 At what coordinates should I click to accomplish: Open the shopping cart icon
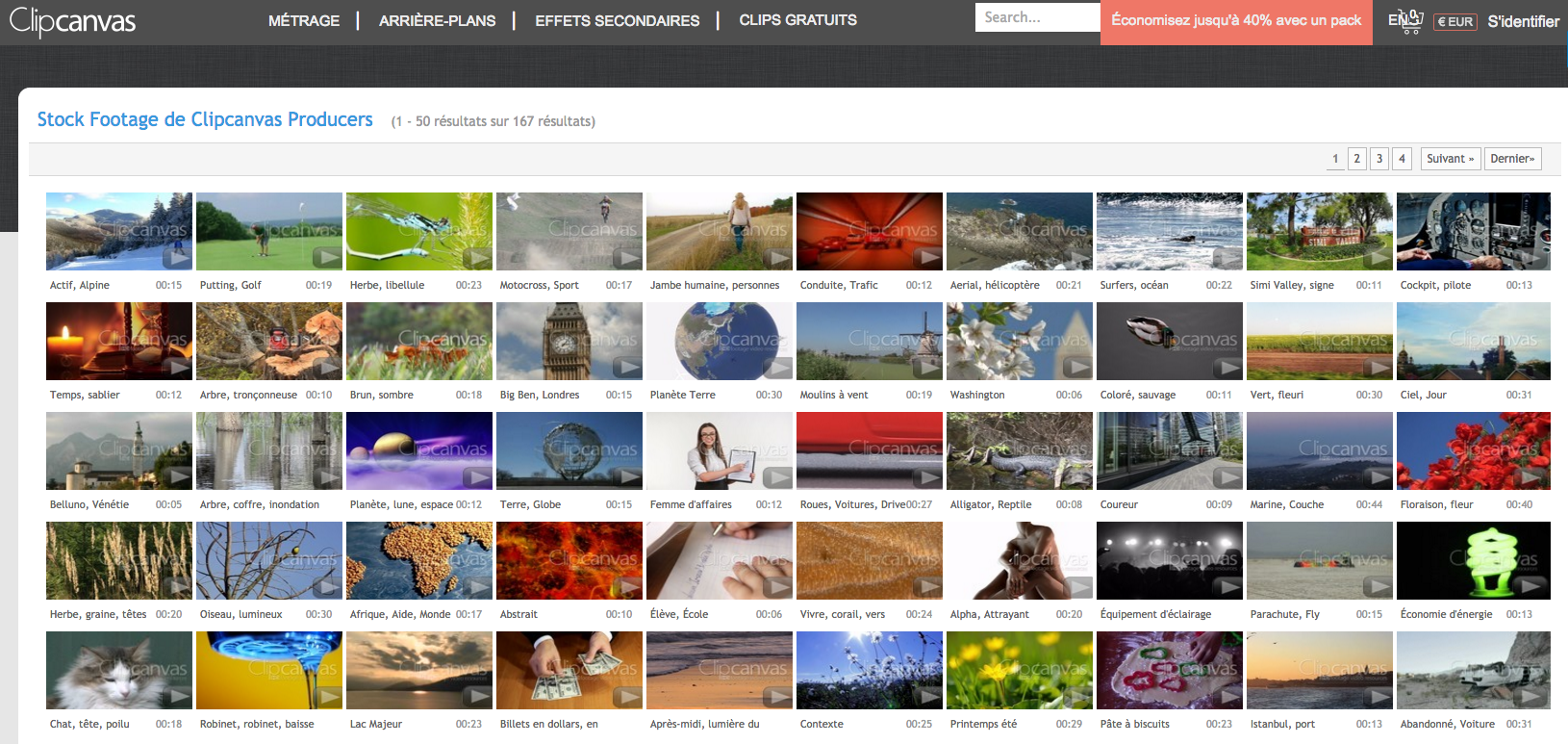tap(1411, 22)
